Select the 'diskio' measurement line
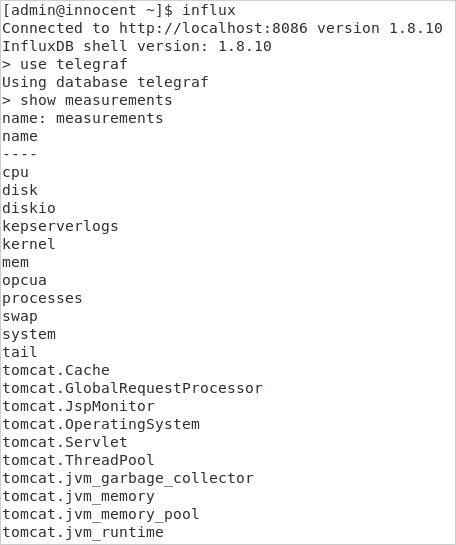The image size is (456, 545). 29,208
